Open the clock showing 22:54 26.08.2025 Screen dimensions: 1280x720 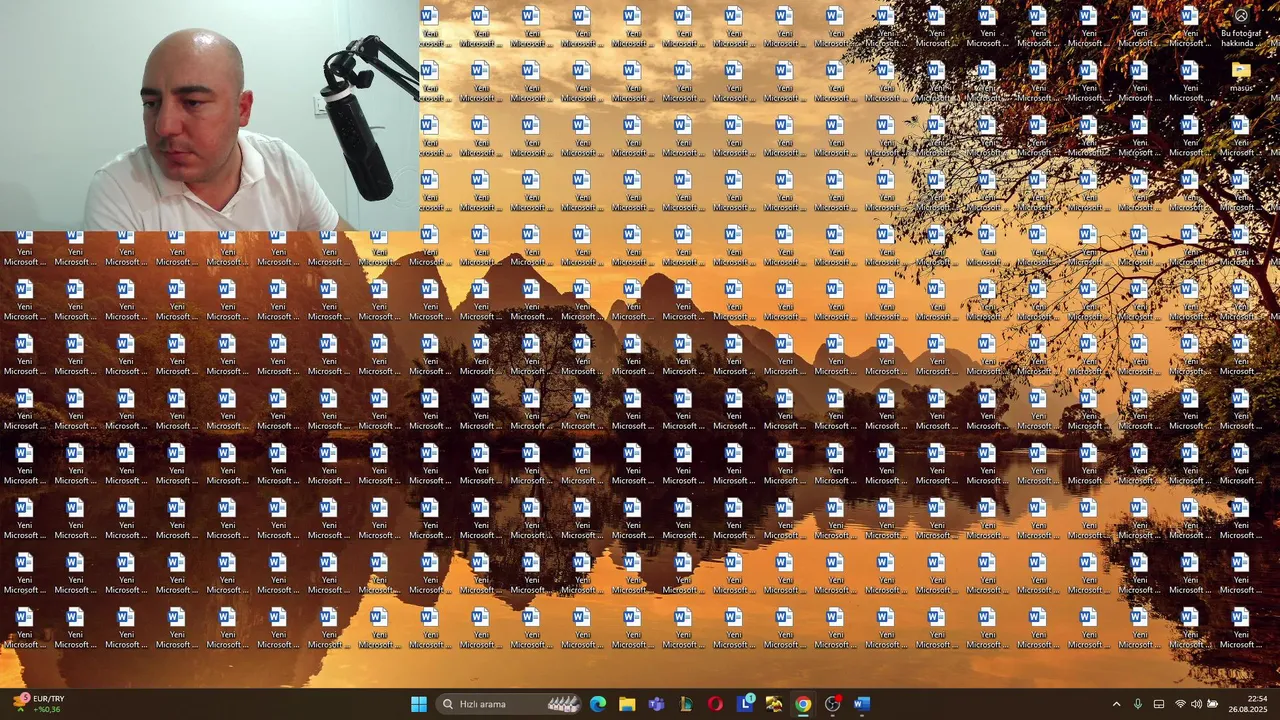pos(1247,704)
